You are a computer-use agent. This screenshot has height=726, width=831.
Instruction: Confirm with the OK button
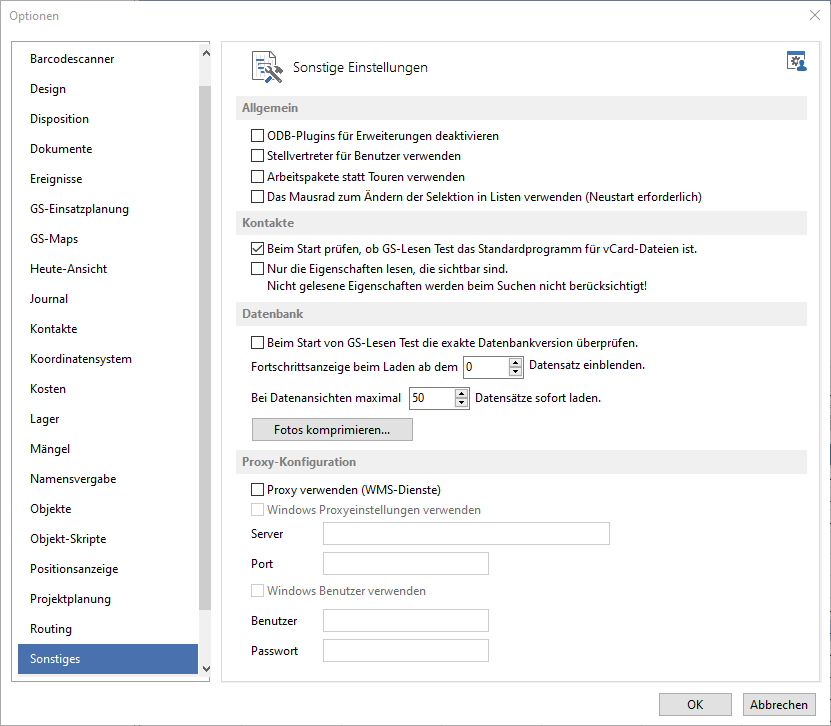[695, 704]
